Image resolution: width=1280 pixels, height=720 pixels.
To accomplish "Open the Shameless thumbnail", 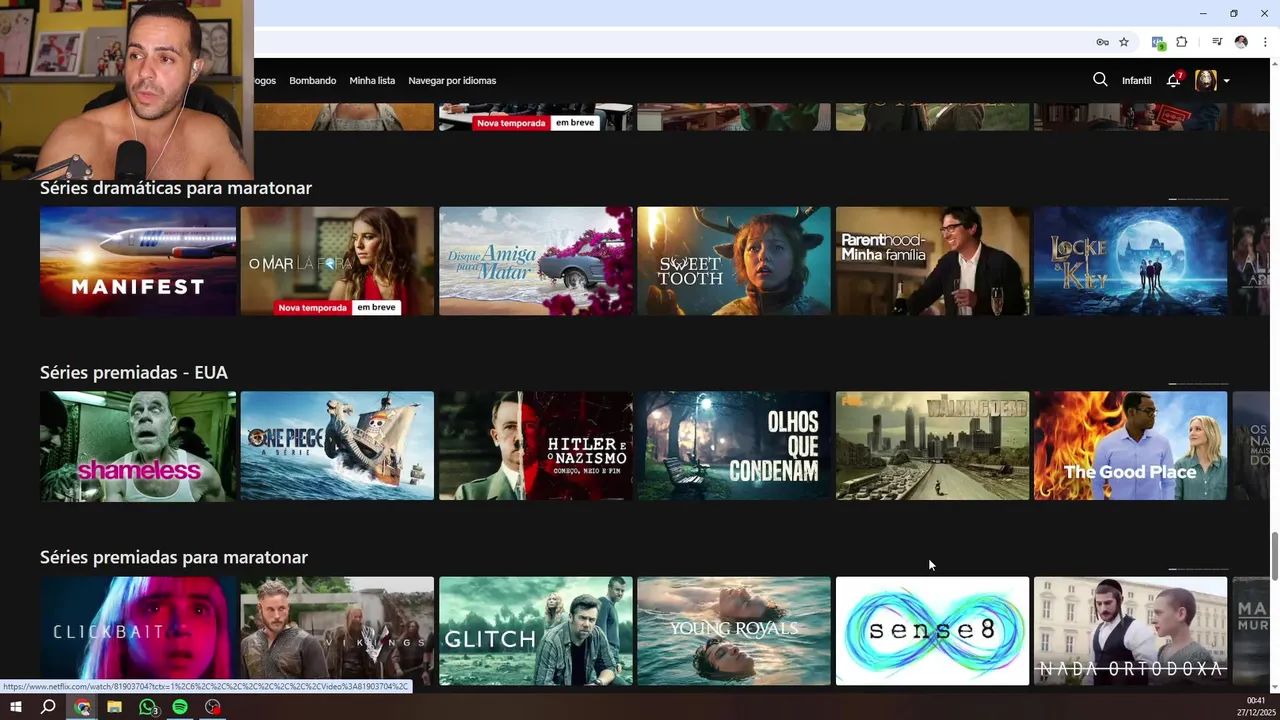I will [138, 446].
